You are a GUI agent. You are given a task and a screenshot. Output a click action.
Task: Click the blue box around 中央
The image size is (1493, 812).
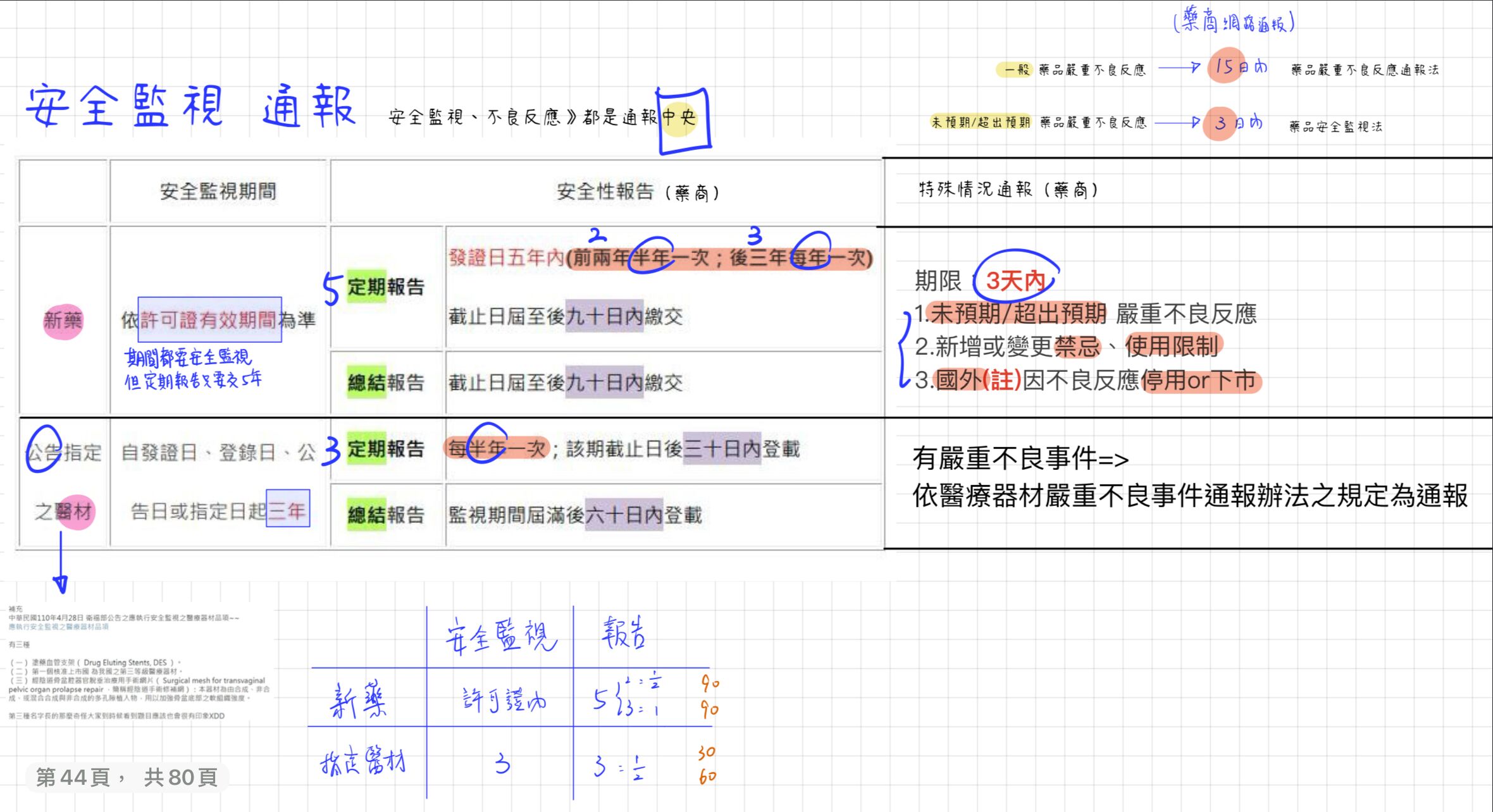(x=683, y=120)
